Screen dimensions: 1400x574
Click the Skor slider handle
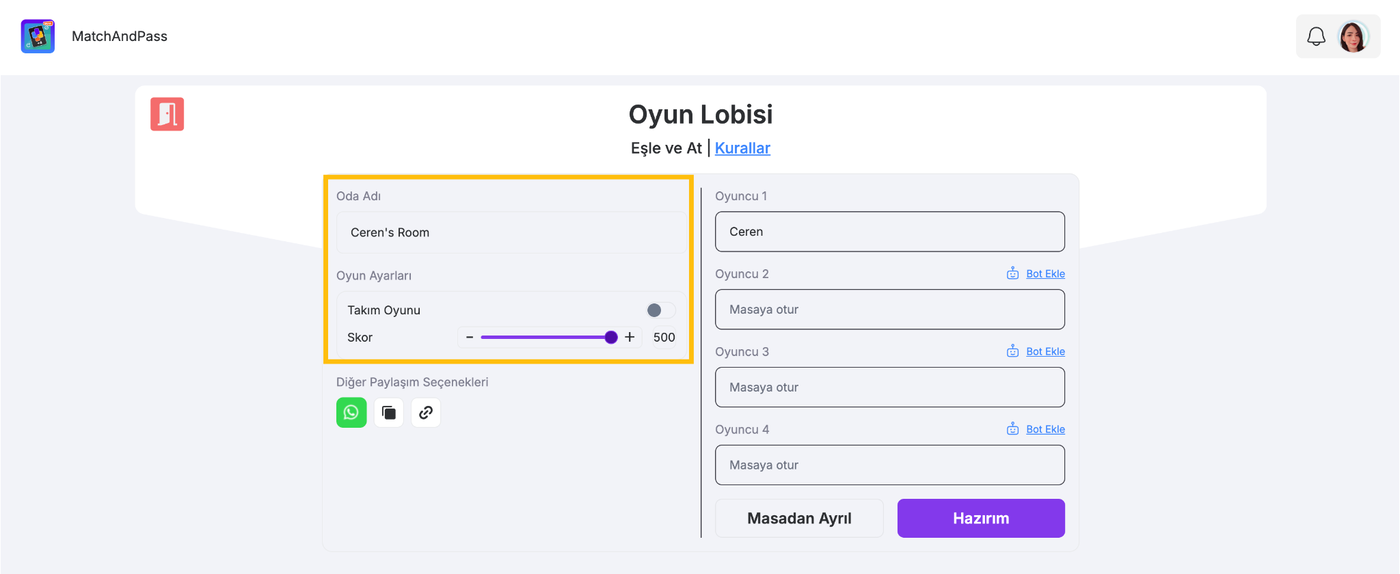[611, 337]
